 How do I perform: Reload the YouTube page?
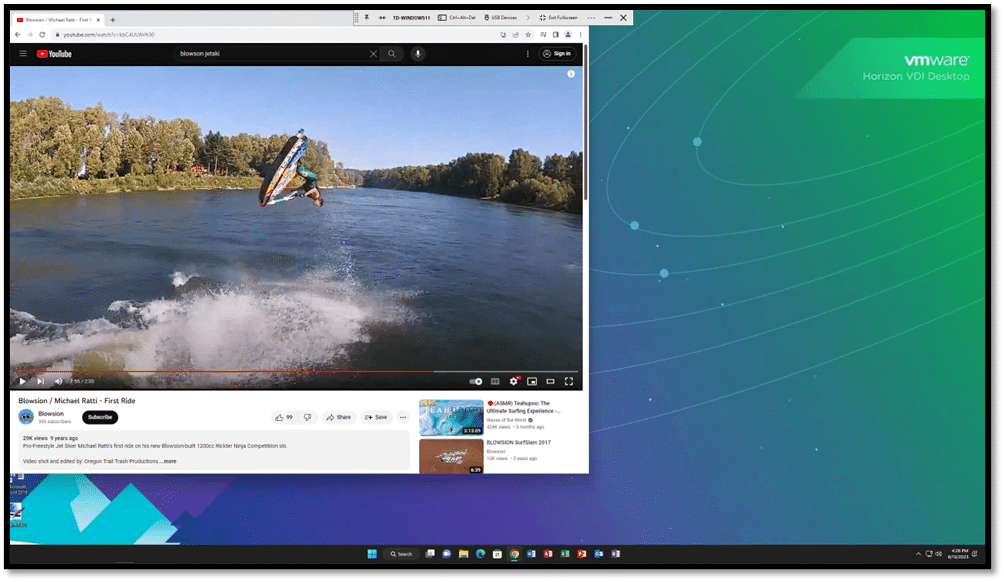tap(42, 35)
